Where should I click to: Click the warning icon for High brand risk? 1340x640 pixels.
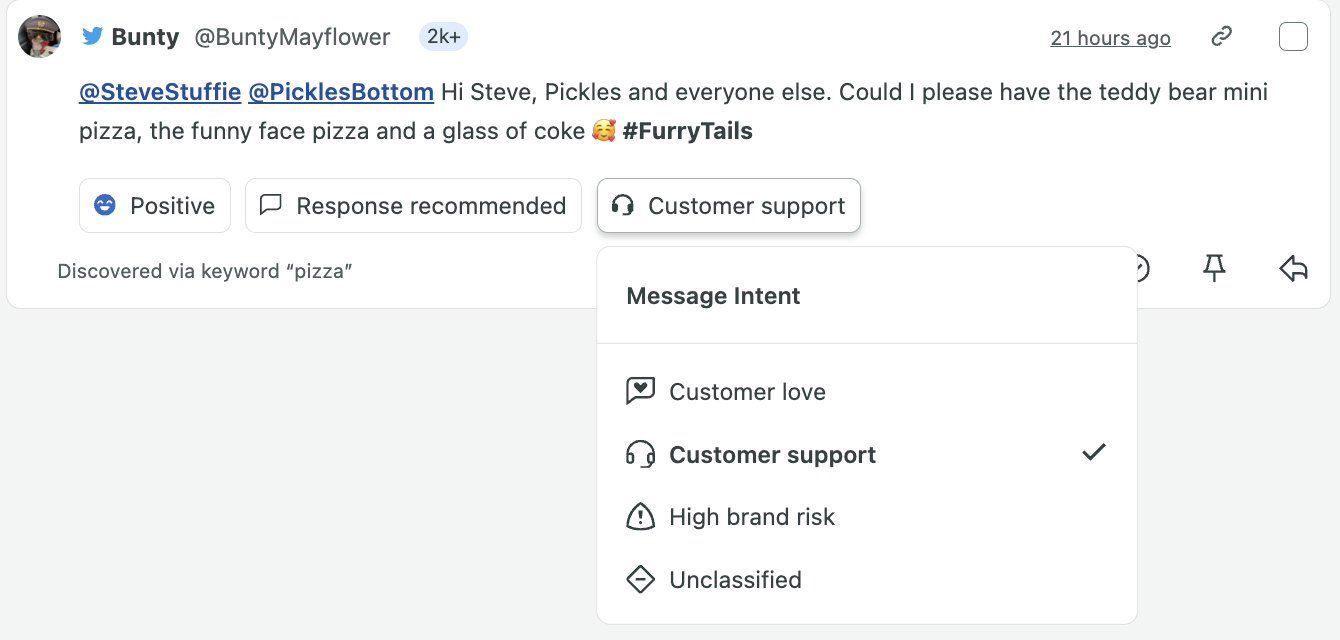[640, 517]
